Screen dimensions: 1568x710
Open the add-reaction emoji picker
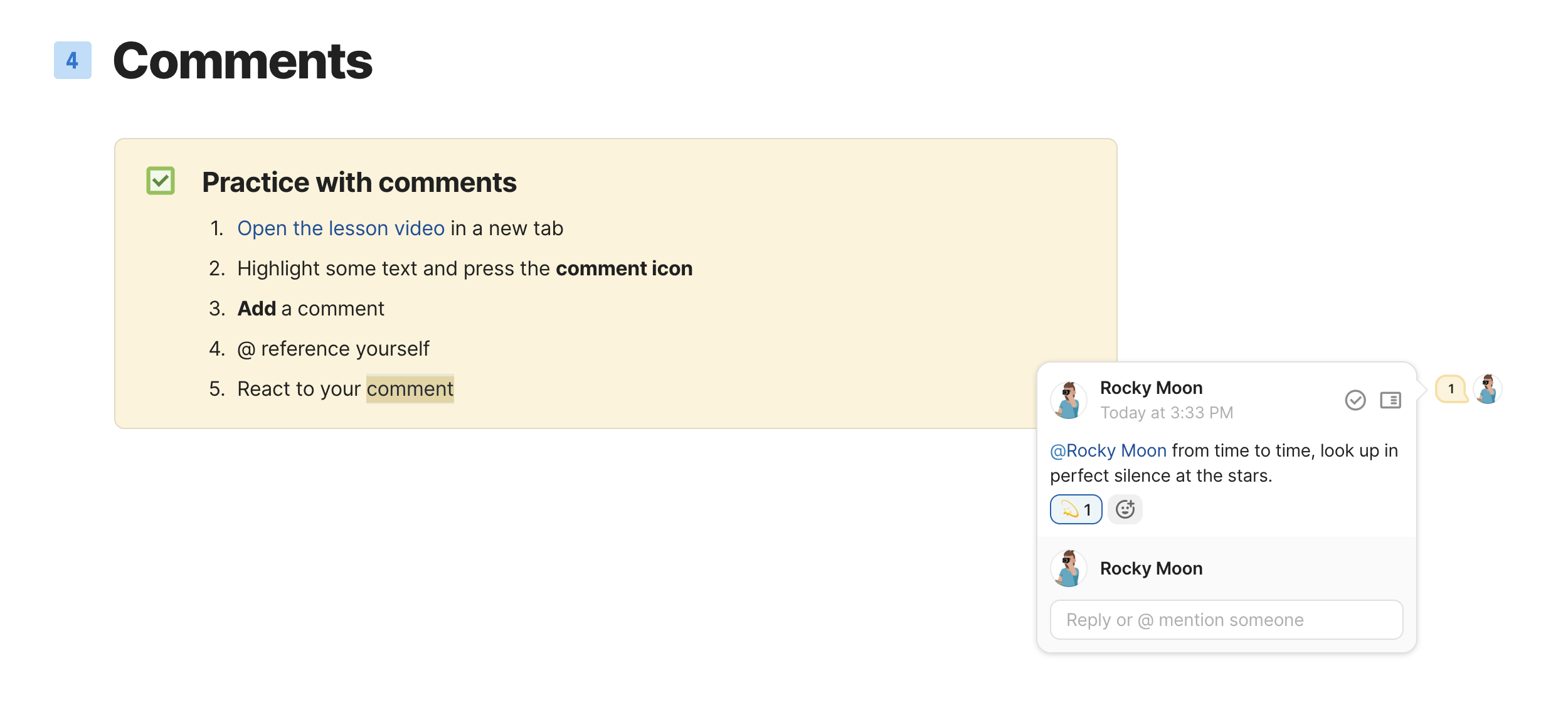click(x=1125, y=509)
